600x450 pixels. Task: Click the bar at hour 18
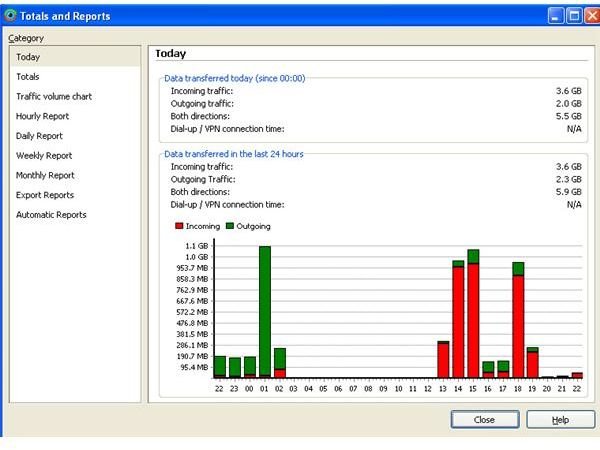coord(518,320)
